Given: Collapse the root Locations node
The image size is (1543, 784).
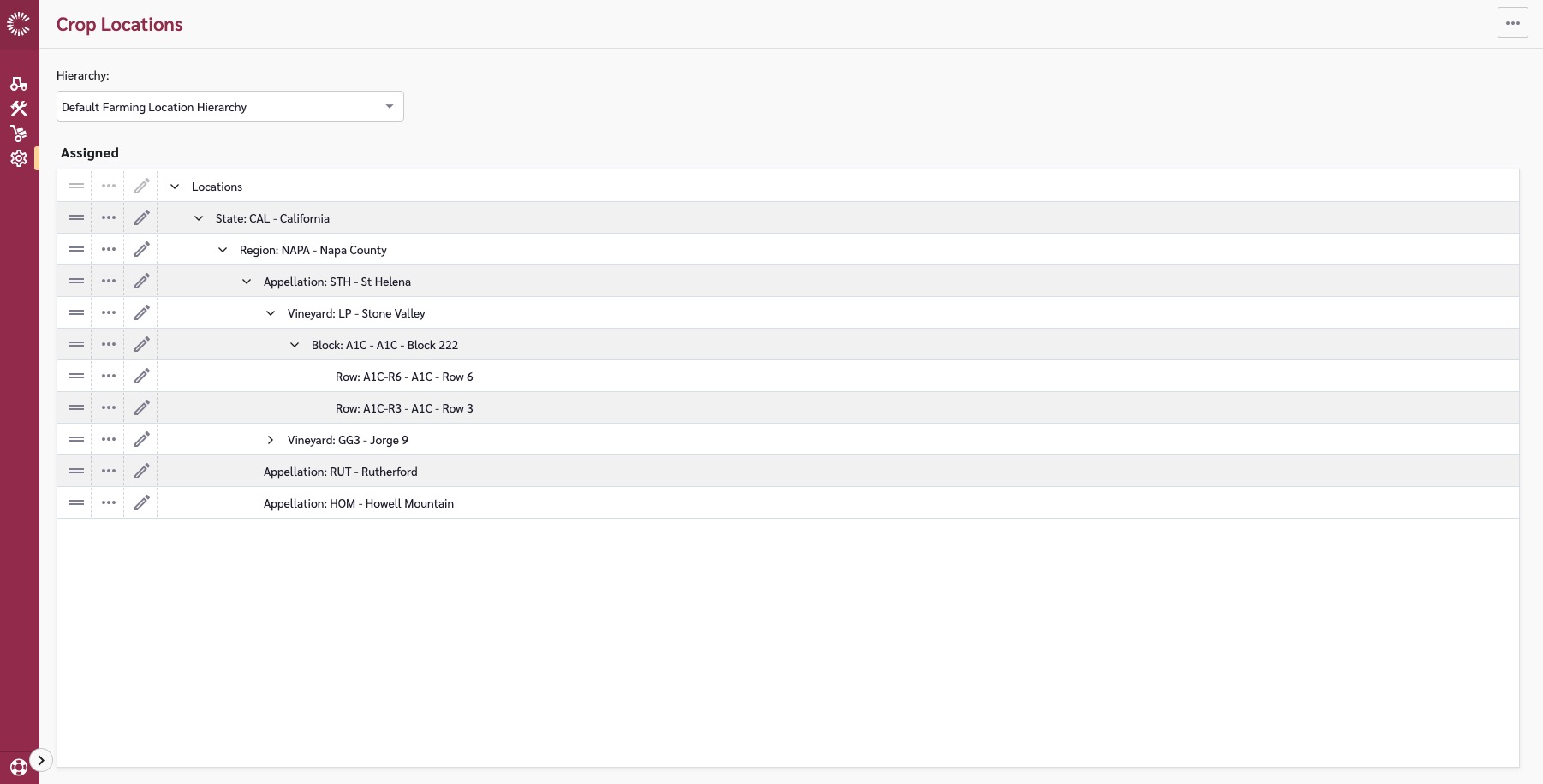Looking at the screenshot, I should pos(175,187).
